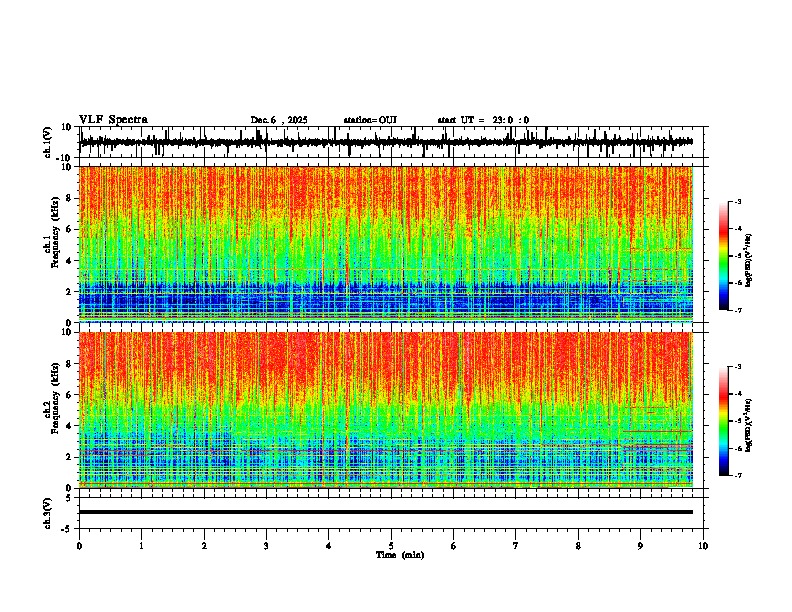Click inside the ch.2 spectrogram panel
The width and height of the screenshot is (792, 612).
pos(386,410)
